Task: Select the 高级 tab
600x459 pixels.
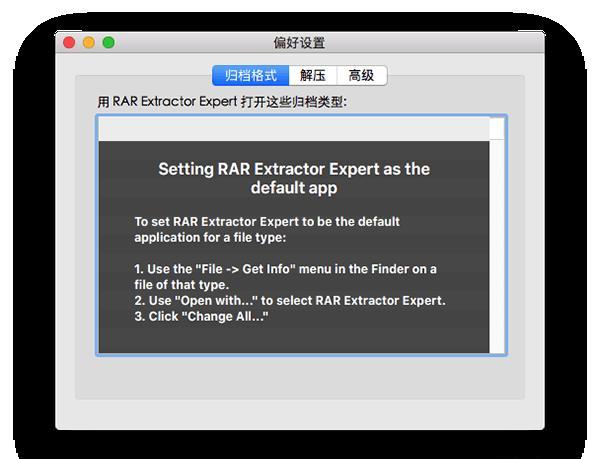Action: [362, 75]
